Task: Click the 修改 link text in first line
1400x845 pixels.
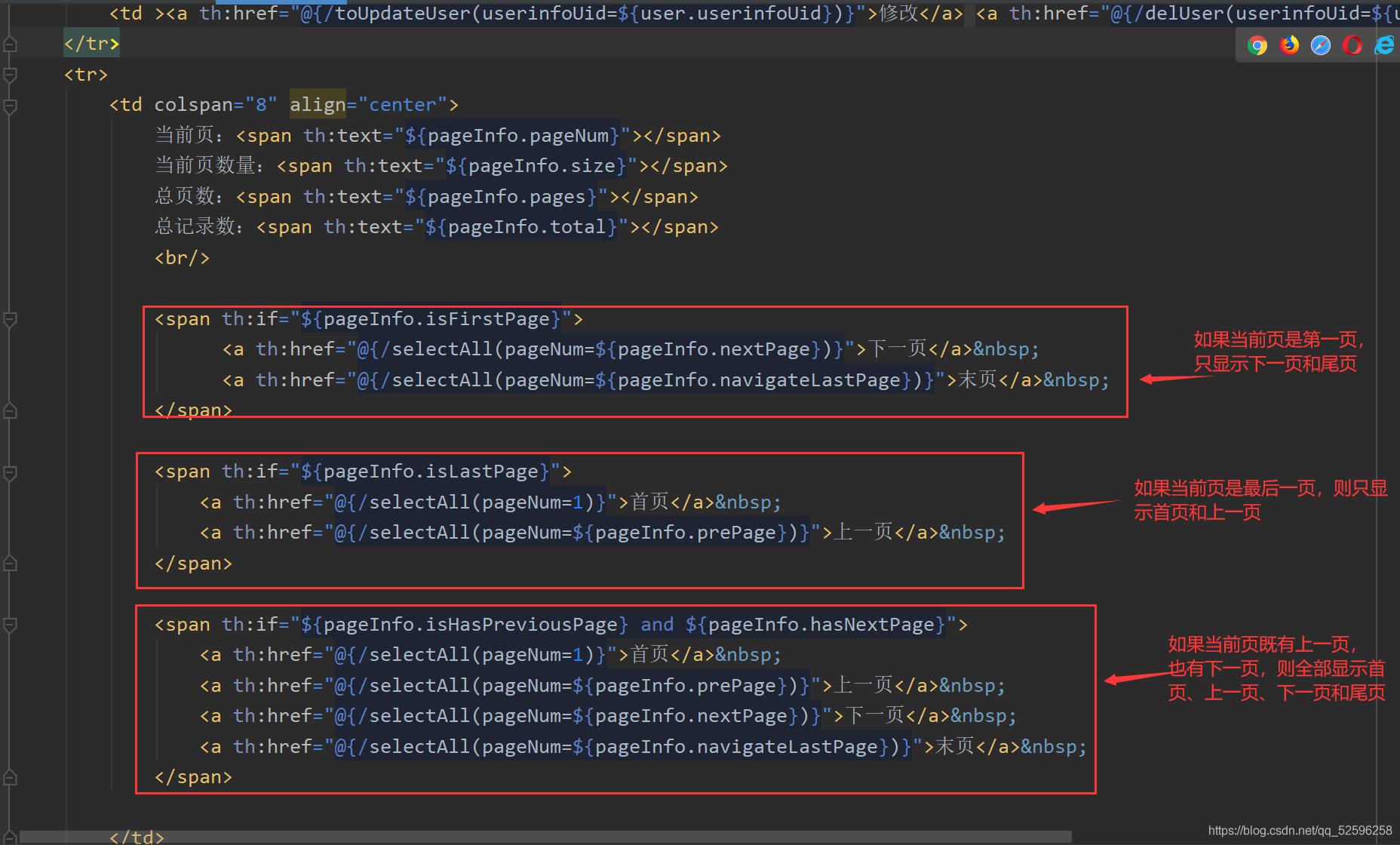Action: click(899, 14)
